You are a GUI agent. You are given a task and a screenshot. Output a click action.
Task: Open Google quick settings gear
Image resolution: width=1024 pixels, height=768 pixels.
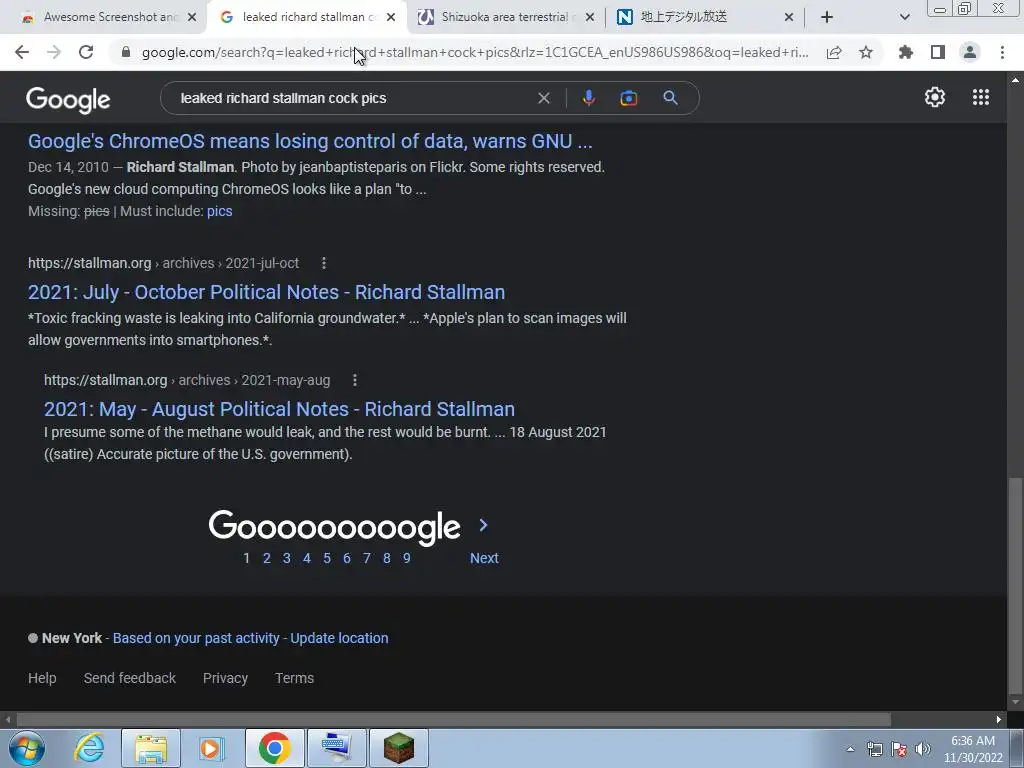tap(935, 97)
